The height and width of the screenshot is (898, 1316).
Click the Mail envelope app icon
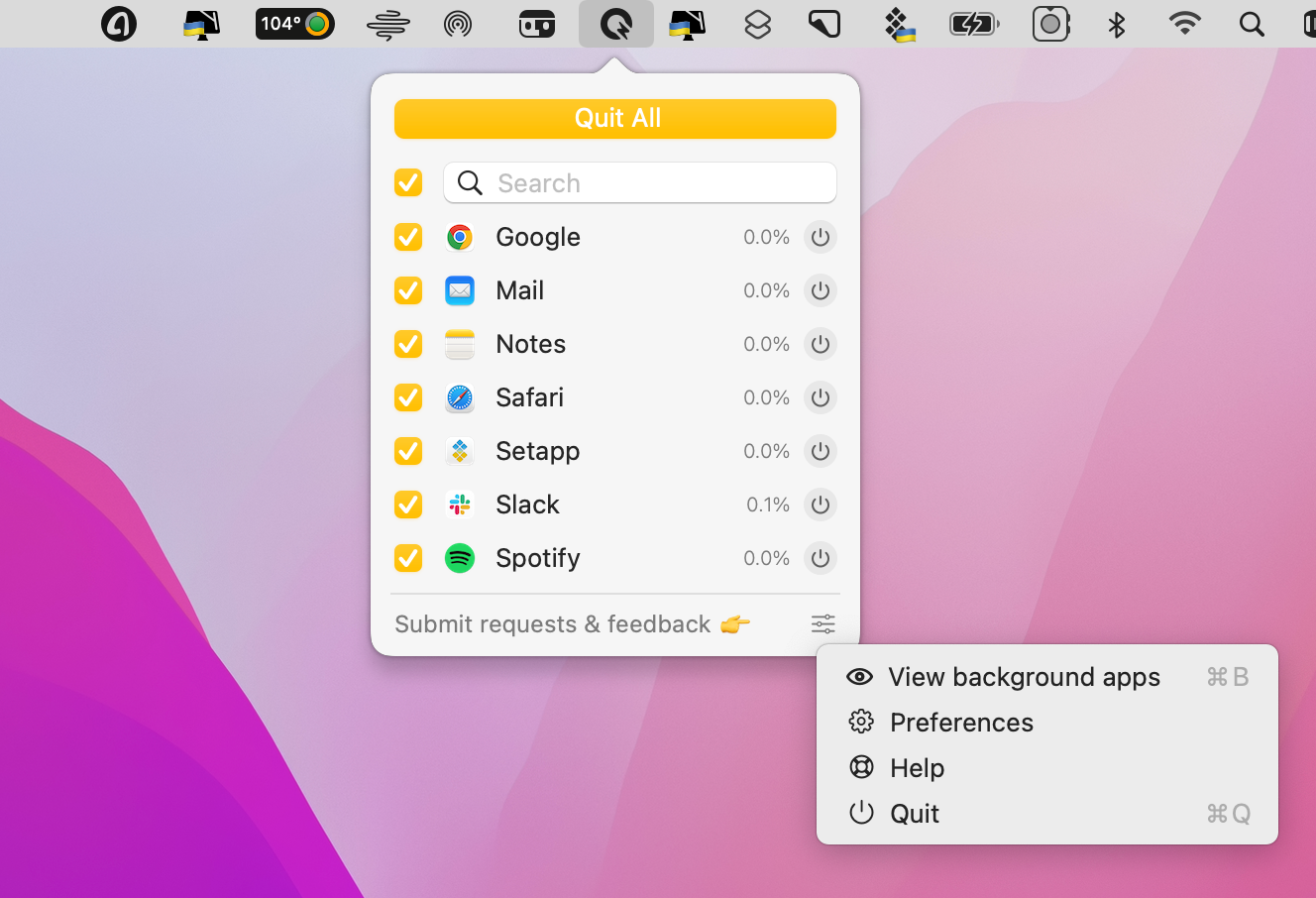pos(460,290)
